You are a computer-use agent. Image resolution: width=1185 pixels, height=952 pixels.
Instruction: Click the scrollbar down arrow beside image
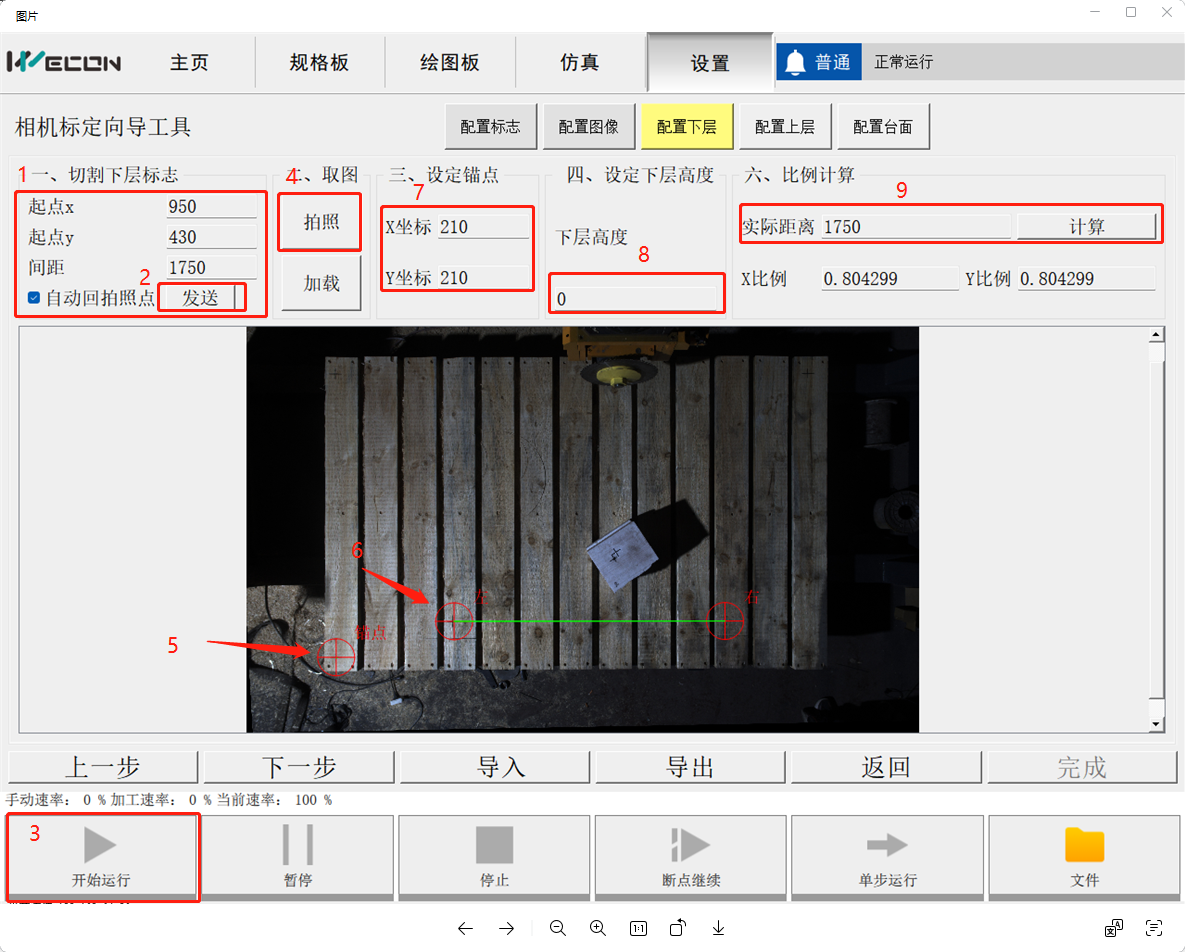tap(1156, 723)
